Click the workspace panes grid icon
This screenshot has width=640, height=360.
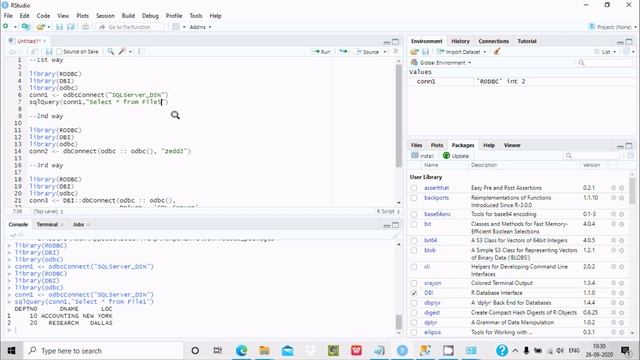(x=176, y=27)
